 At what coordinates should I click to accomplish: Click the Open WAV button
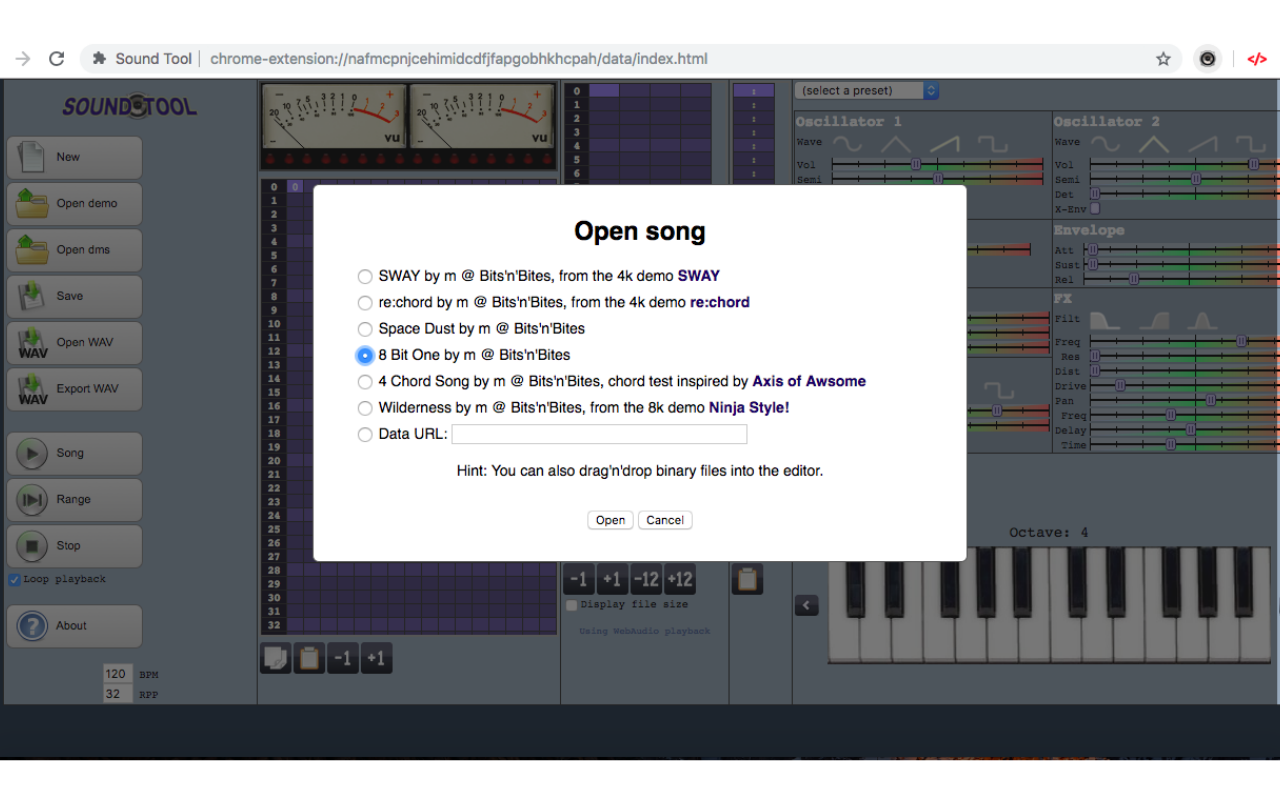tap(74, 342)
